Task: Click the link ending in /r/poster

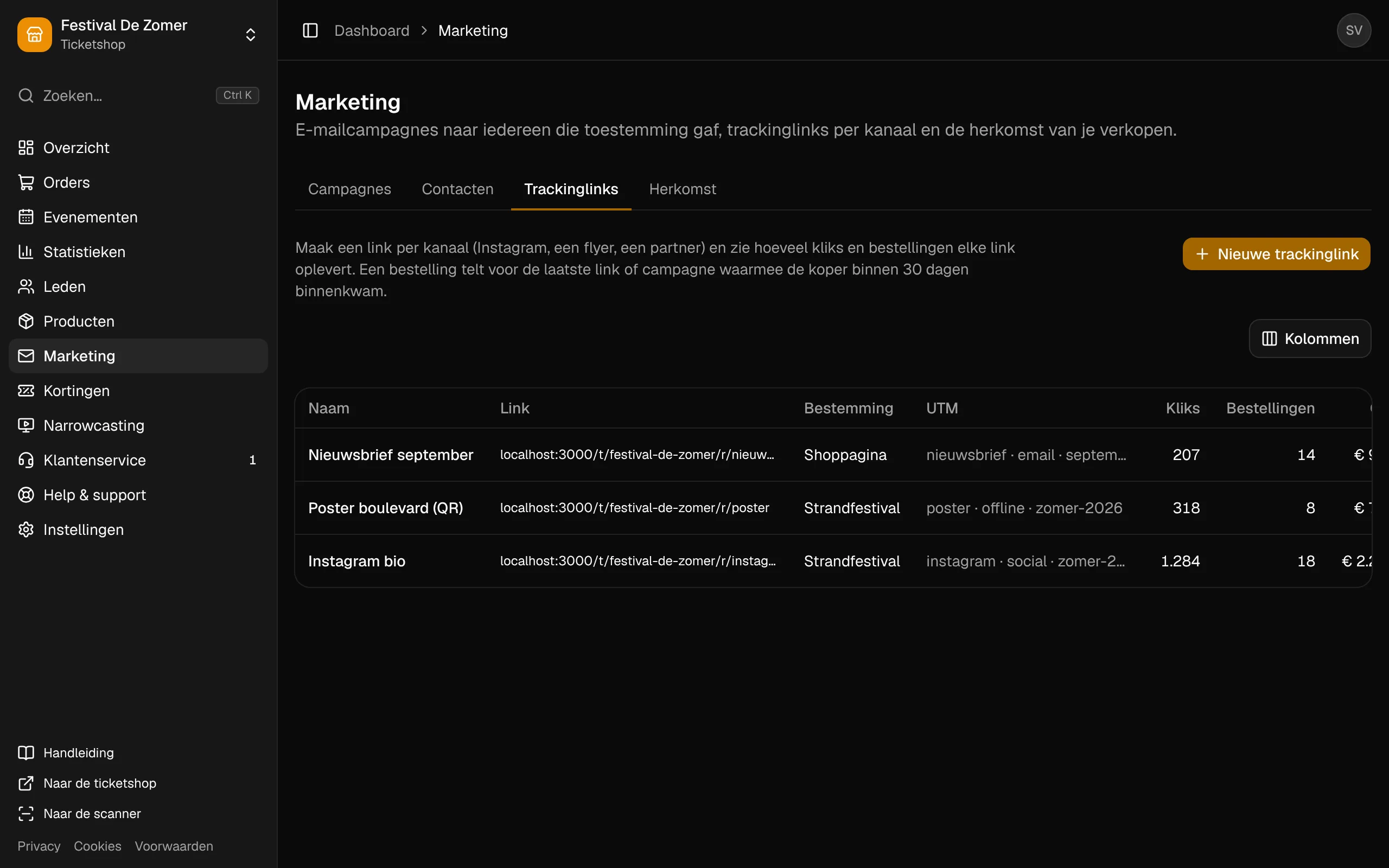Action: pyautogui.click(x=634, y=508)
